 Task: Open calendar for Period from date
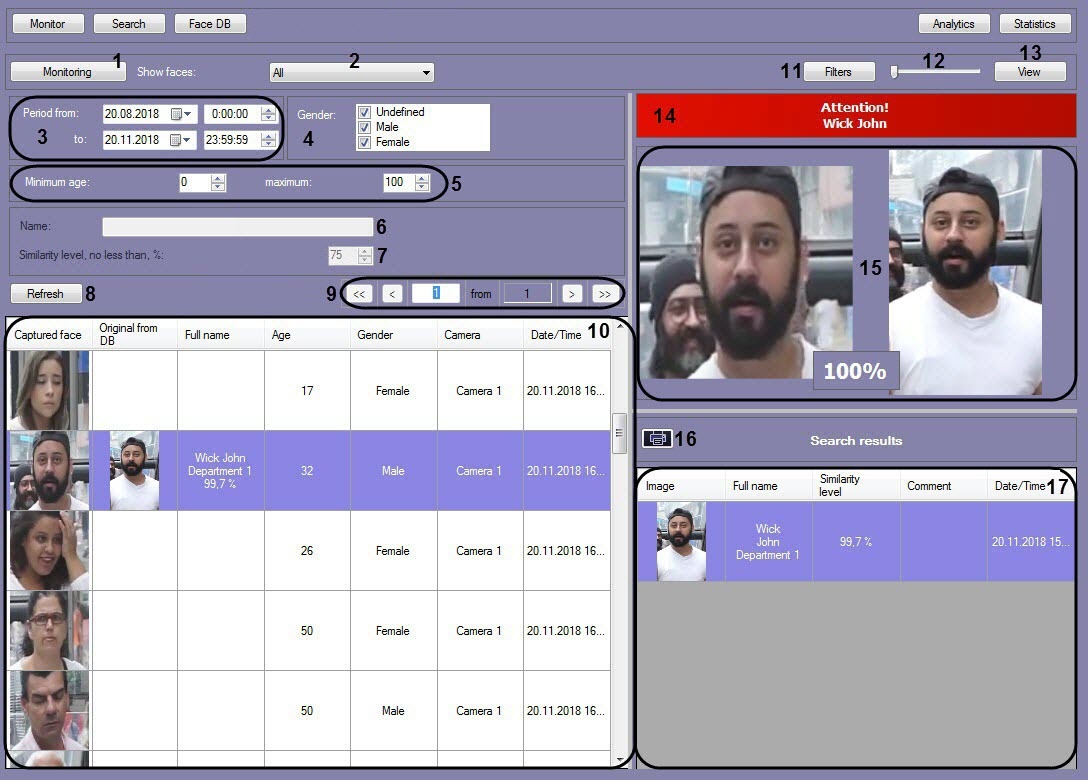coord(180,114)
